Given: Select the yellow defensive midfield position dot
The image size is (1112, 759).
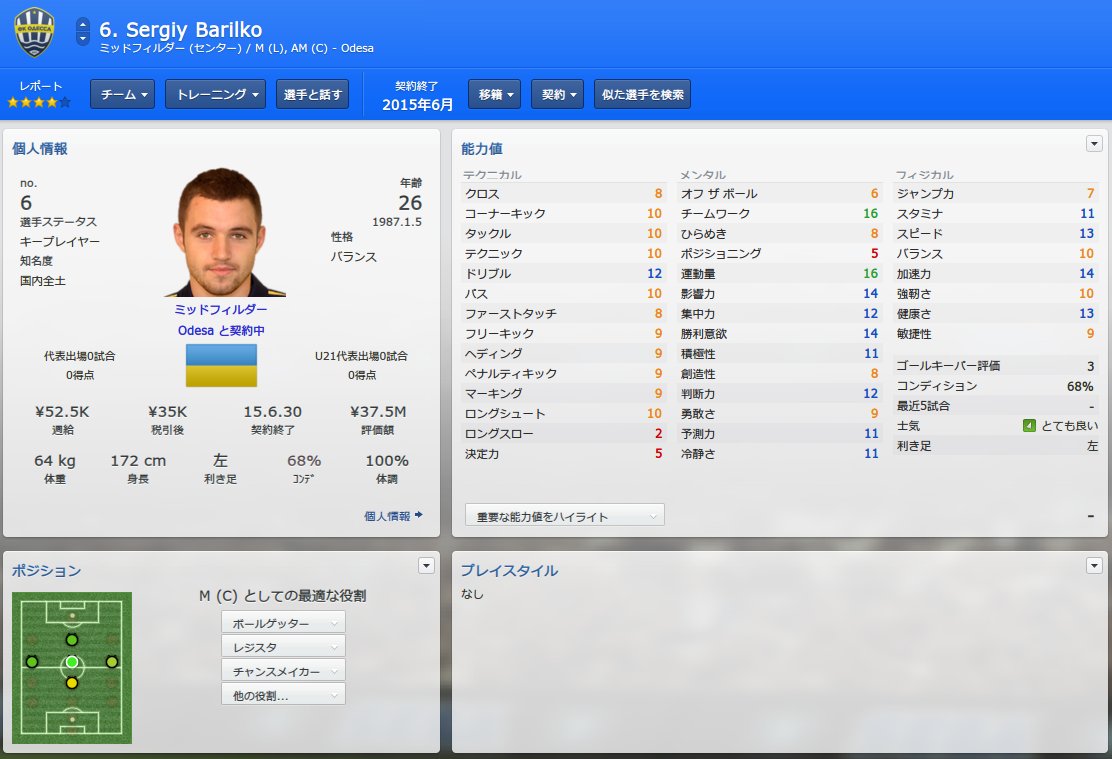Looking at the screenshot, I should [x=72, y=683].
